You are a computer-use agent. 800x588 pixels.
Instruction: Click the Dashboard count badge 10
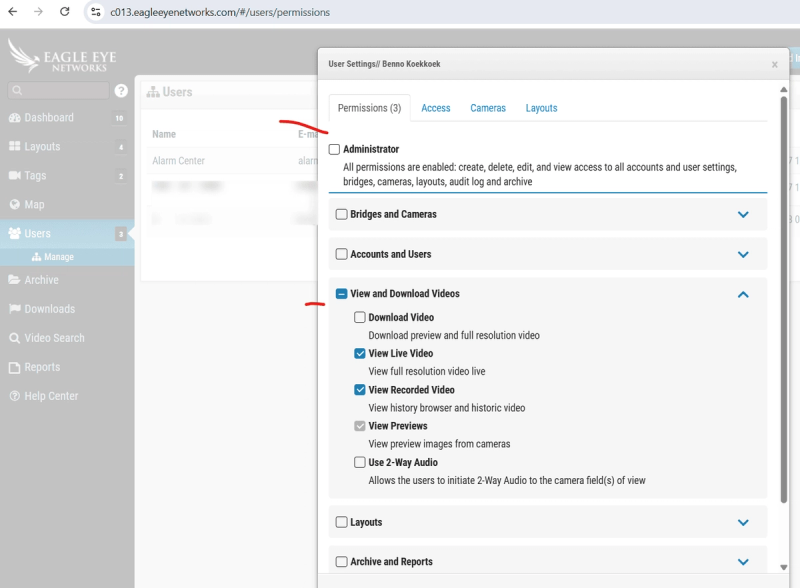point(119,118)
